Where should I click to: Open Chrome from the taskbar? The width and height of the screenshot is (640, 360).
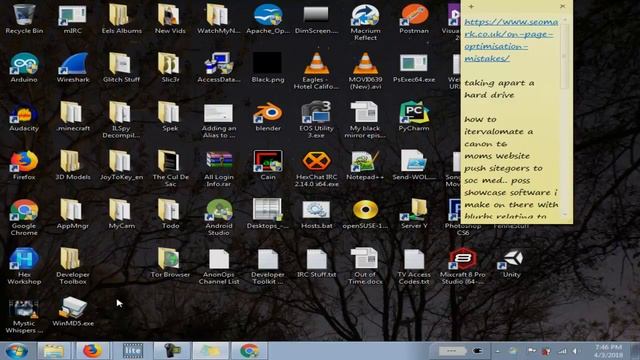249,351
